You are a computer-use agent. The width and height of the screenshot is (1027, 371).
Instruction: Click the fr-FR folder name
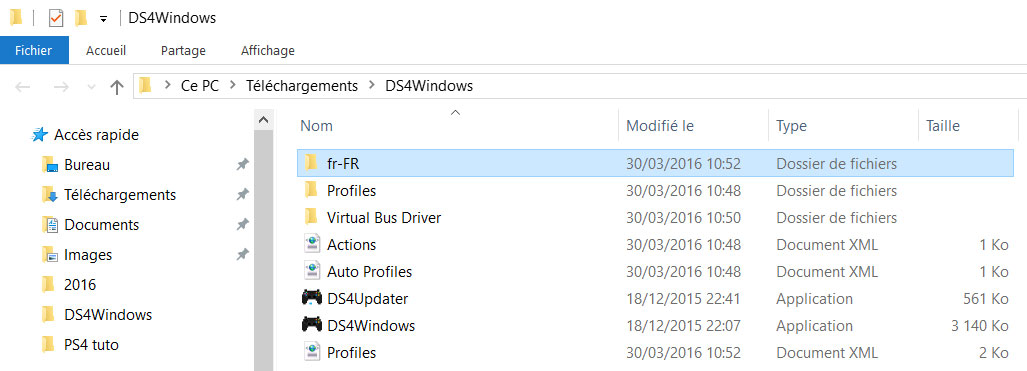coord(343,163)
